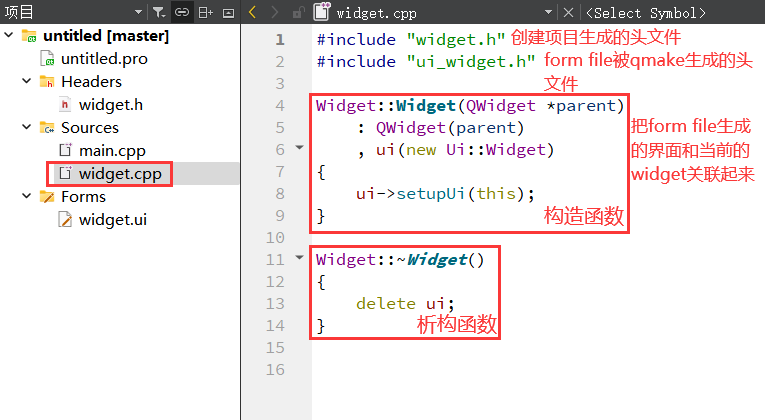This screenshot has height=420, width=765.
Task: Click the widget.h file icon
Action: 64,104
